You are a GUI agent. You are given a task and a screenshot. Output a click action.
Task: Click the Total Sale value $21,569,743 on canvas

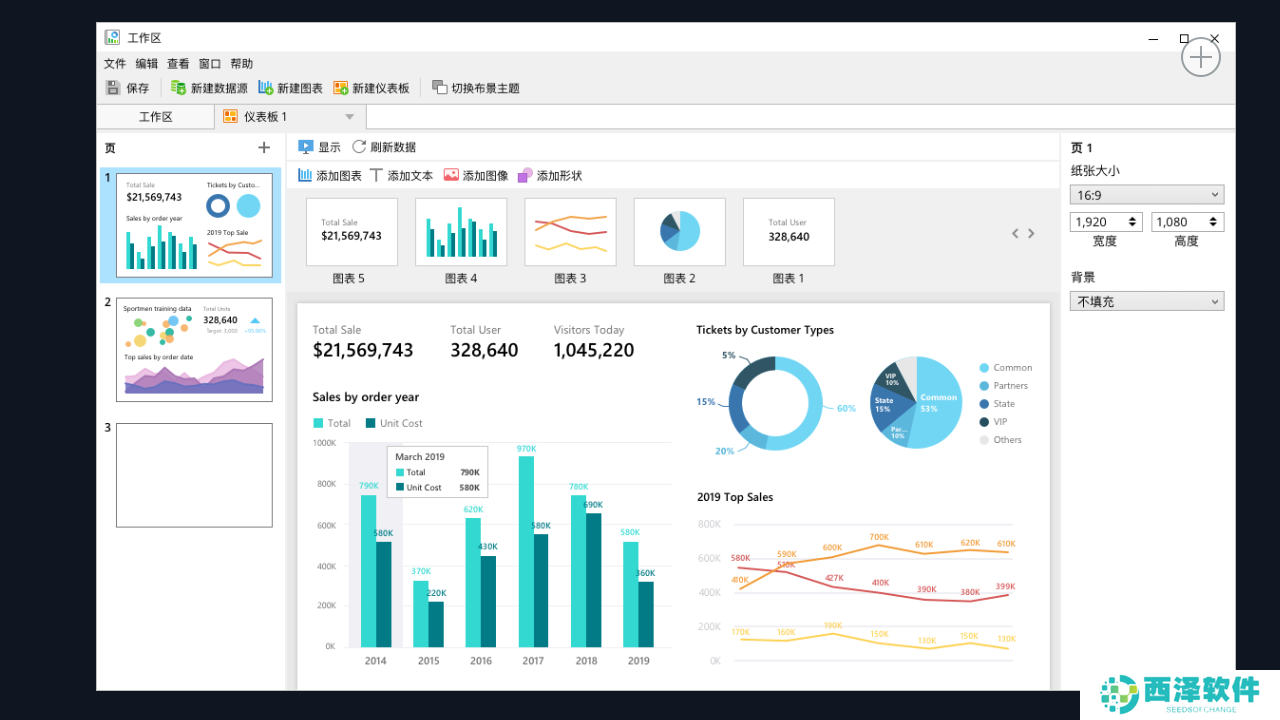pos(363,350)
